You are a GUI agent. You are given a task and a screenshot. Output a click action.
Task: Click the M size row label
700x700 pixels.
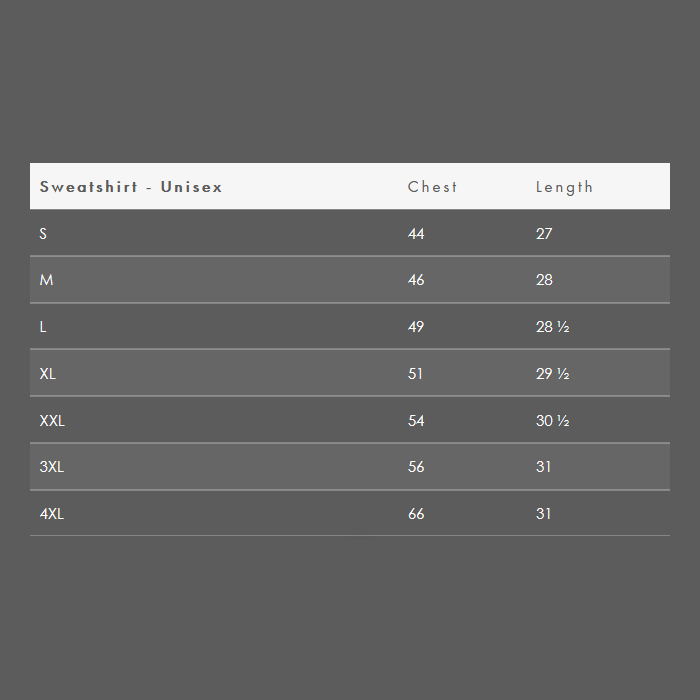click(x=46, y=280)
